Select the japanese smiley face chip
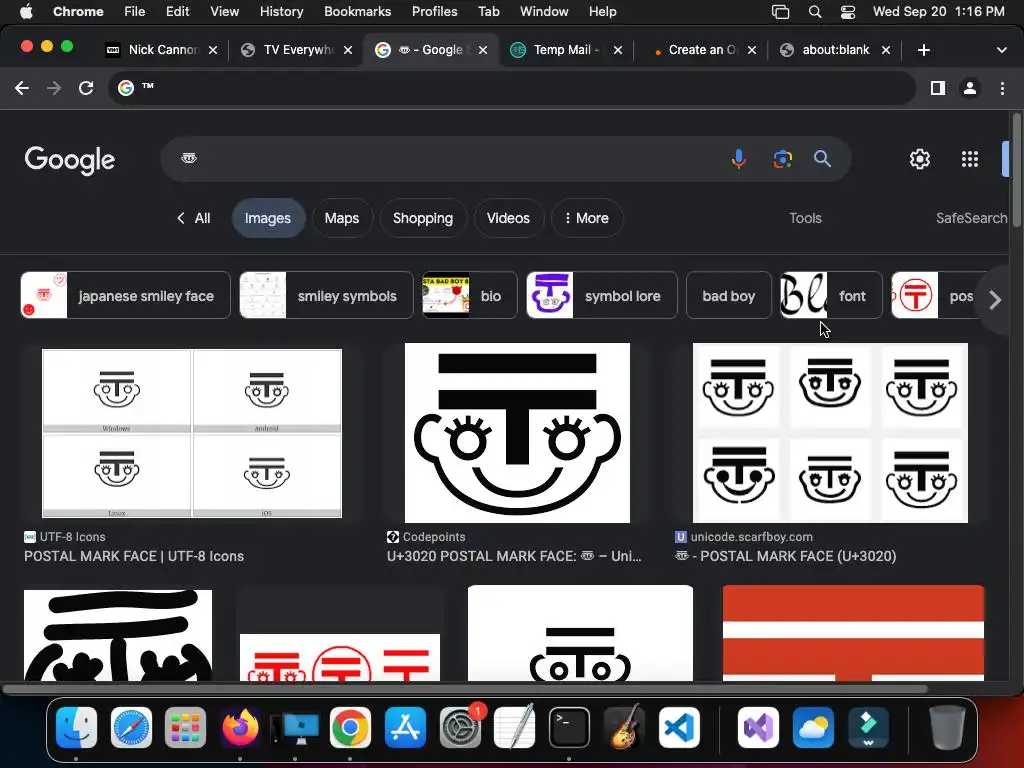 tap(125, 295)
